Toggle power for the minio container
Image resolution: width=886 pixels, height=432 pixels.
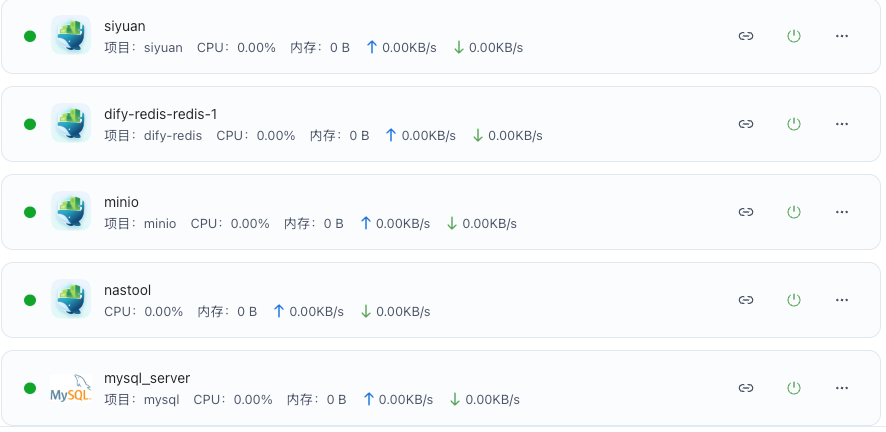794,212
